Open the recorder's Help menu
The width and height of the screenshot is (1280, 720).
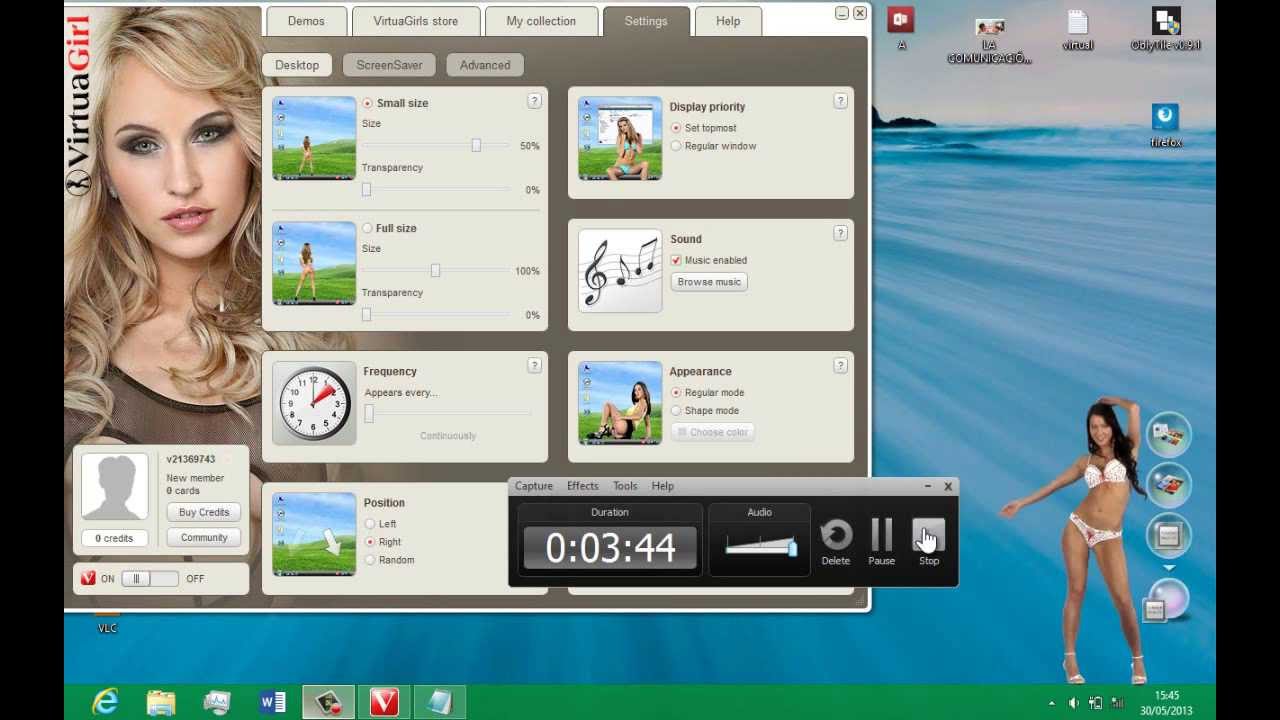pos(663,486)
